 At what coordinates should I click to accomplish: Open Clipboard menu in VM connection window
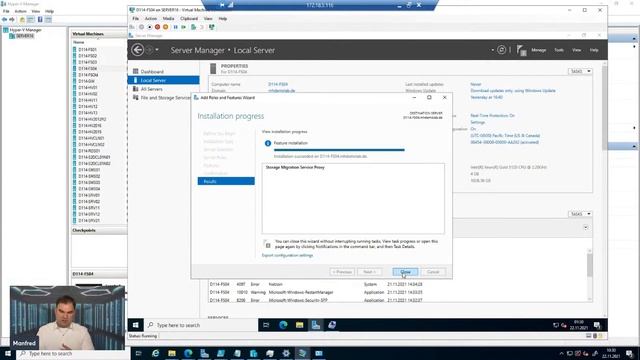pyautogui.click(x=189, y=19)
